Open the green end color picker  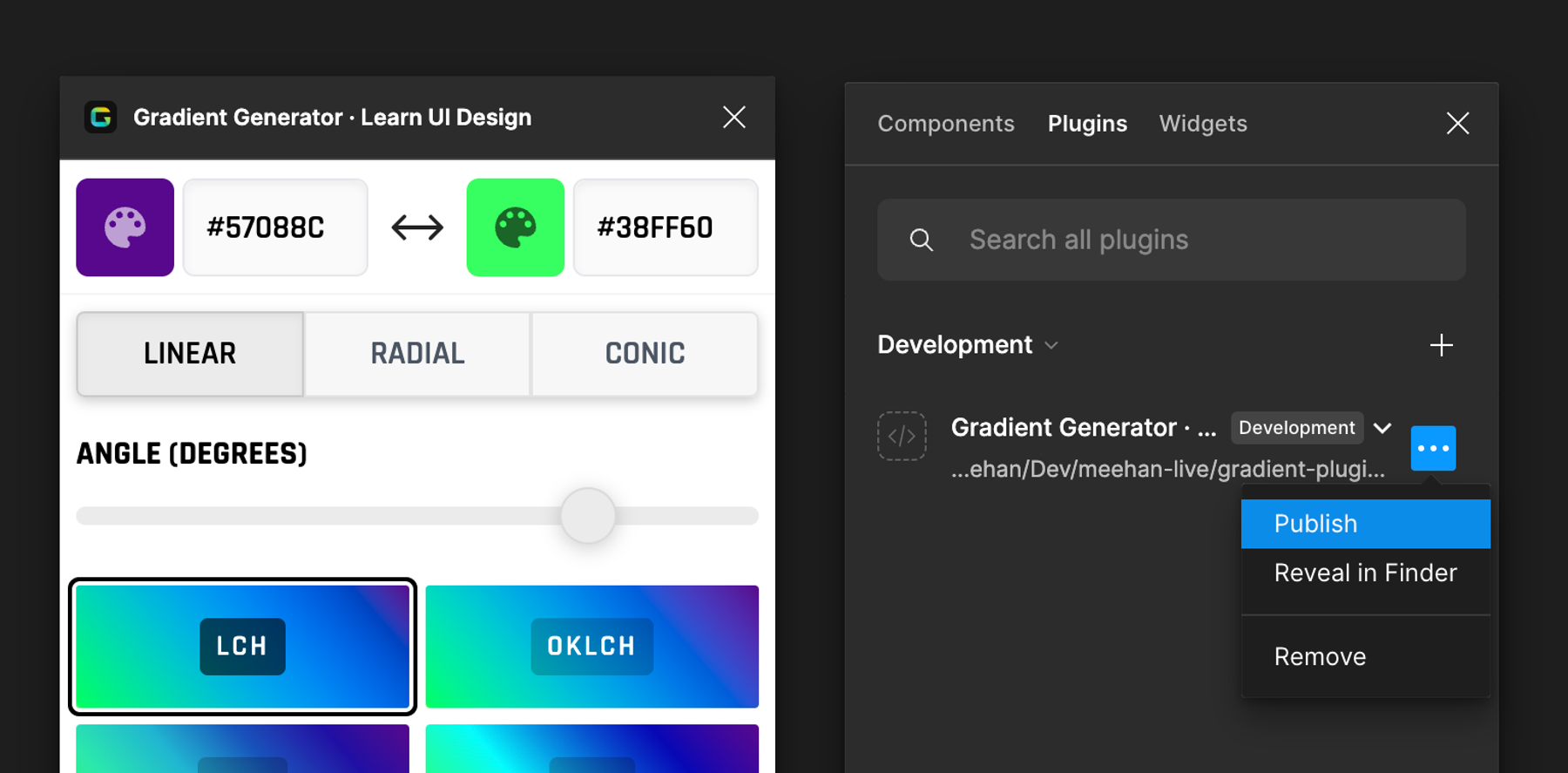(516, 227)
